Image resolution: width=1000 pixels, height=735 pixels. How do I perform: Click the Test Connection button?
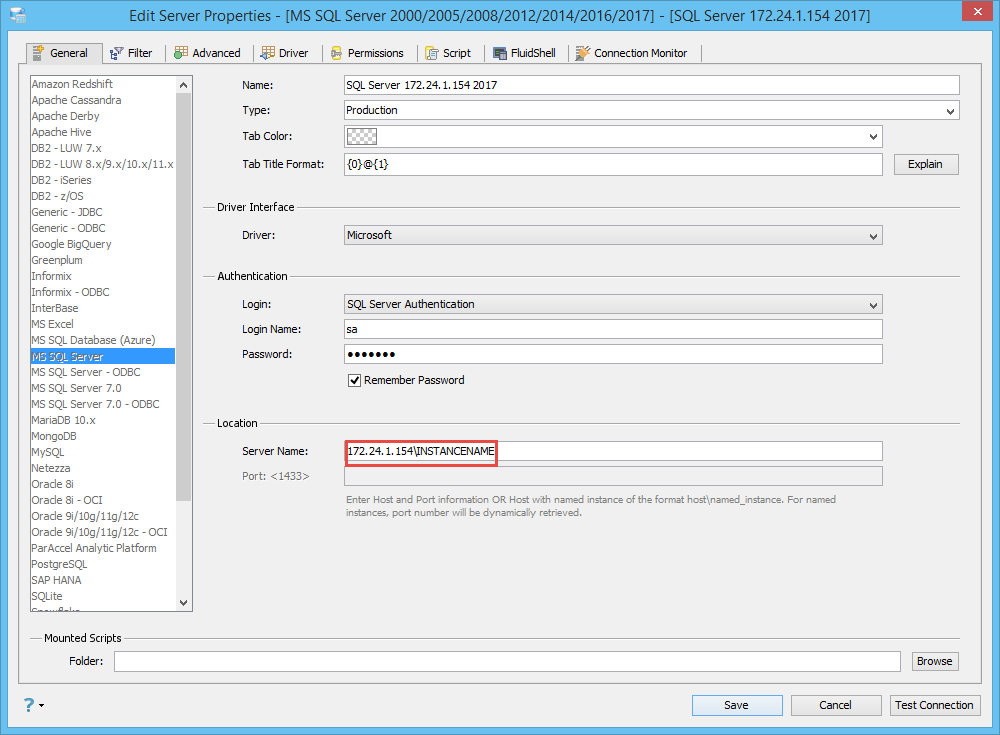click(934, 705)
